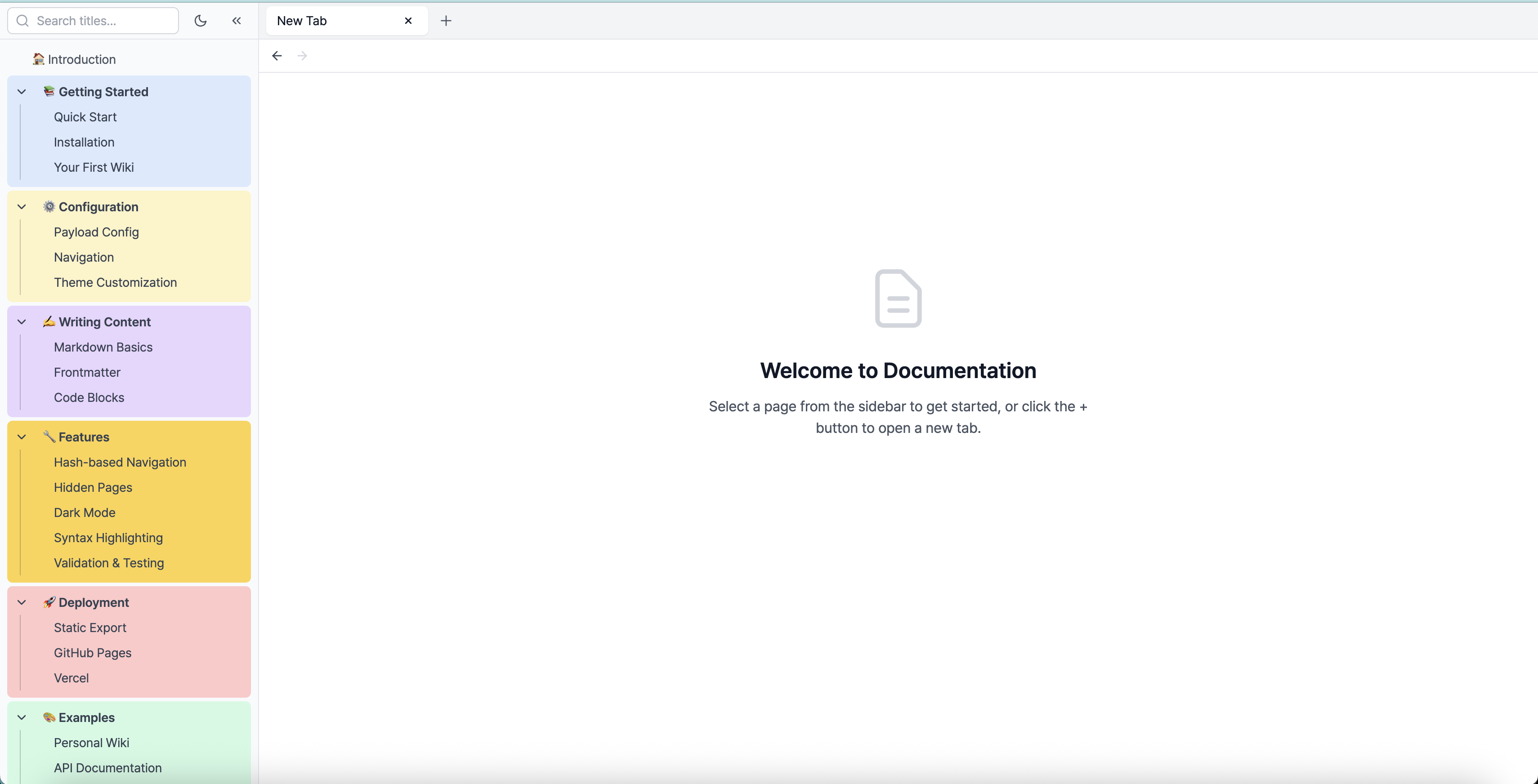1538x784 pixels.
Task: Collapse the Writing Content section
Action: (x=22, y=322)
